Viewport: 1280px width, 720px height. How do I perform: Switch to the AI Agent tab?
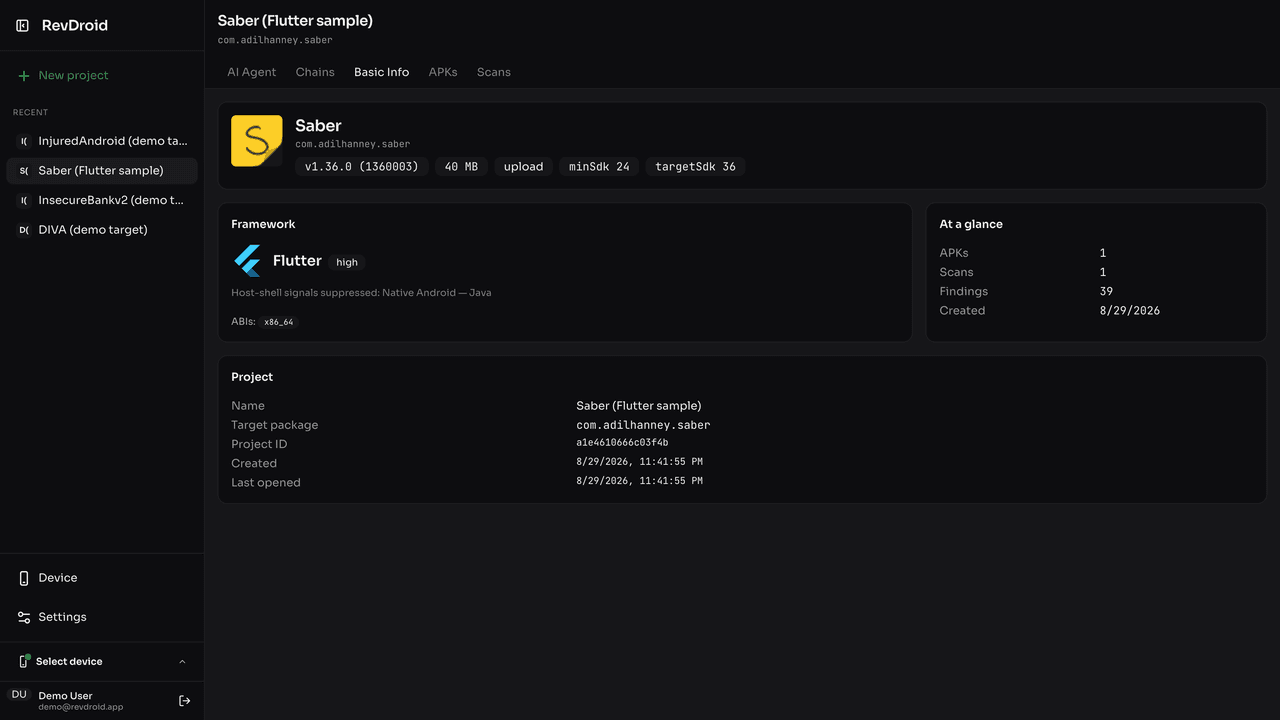[252, 72]
